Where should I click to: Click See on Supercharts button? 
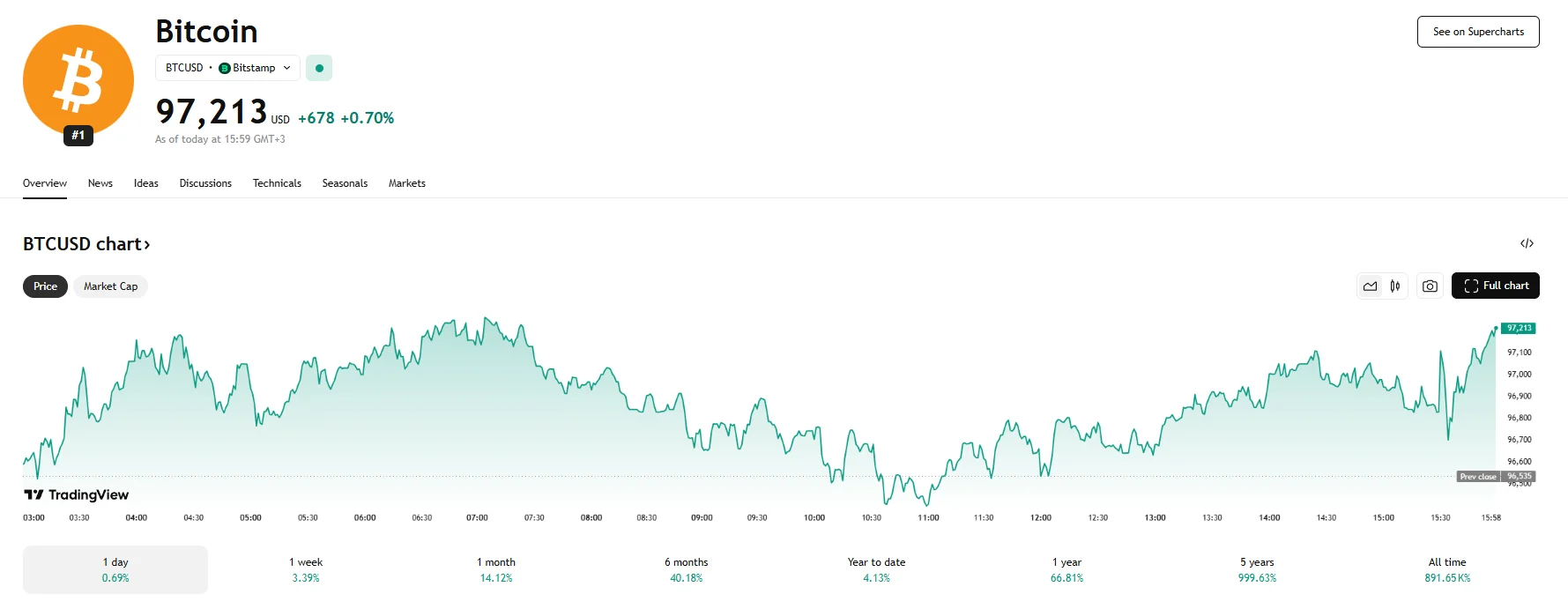1478,32
